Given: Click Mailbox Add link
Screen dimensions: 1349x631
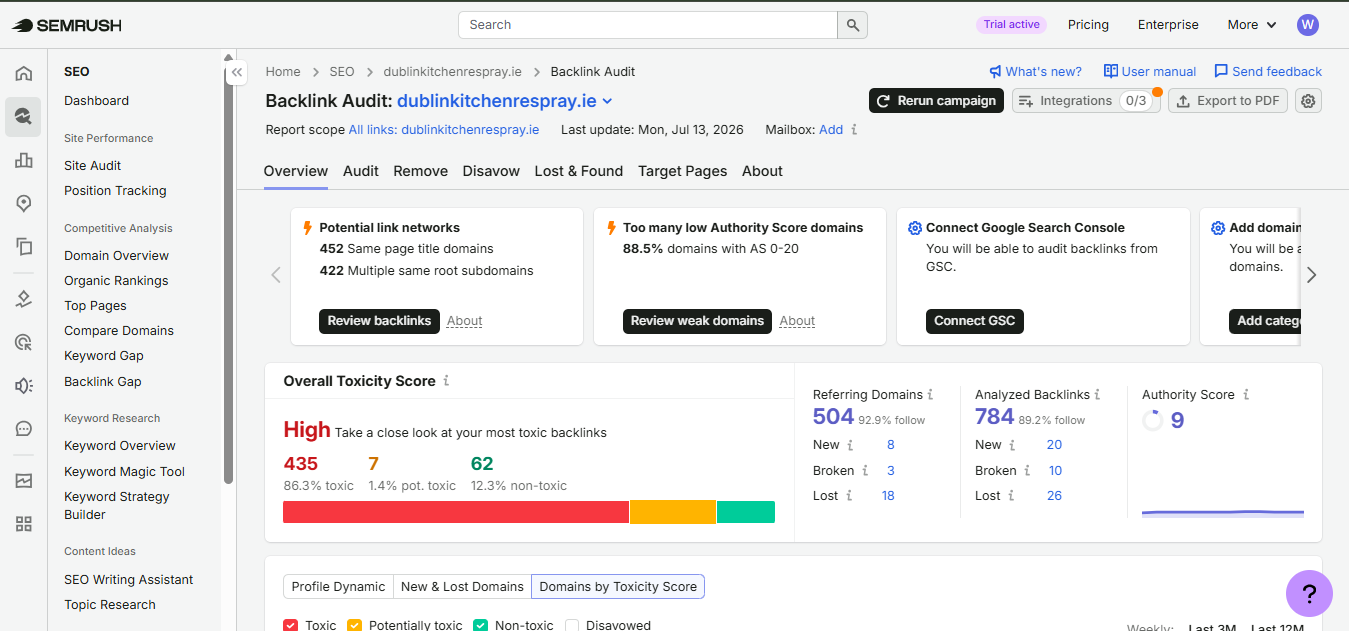Looking at the screenshot, I should pos(831,130).
